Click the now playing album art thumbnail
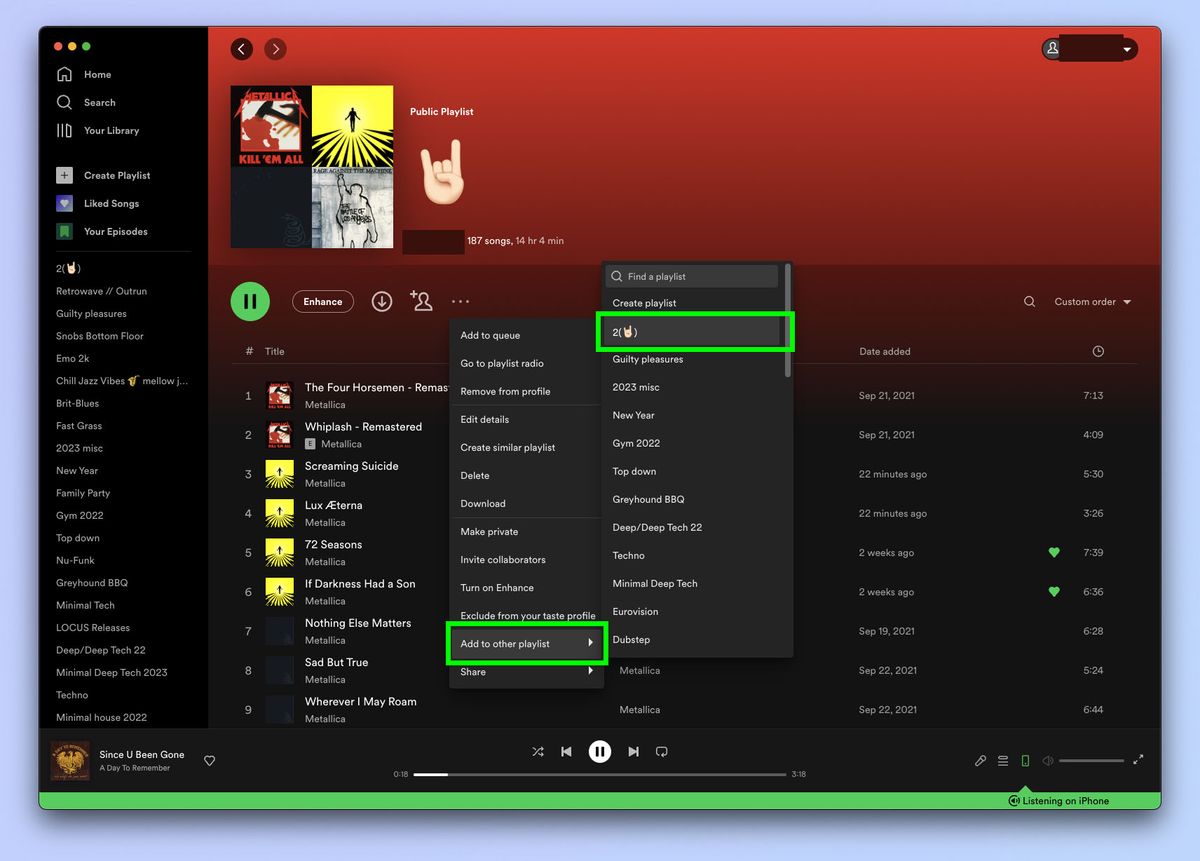1200x861 pixels. coord(70,761)
